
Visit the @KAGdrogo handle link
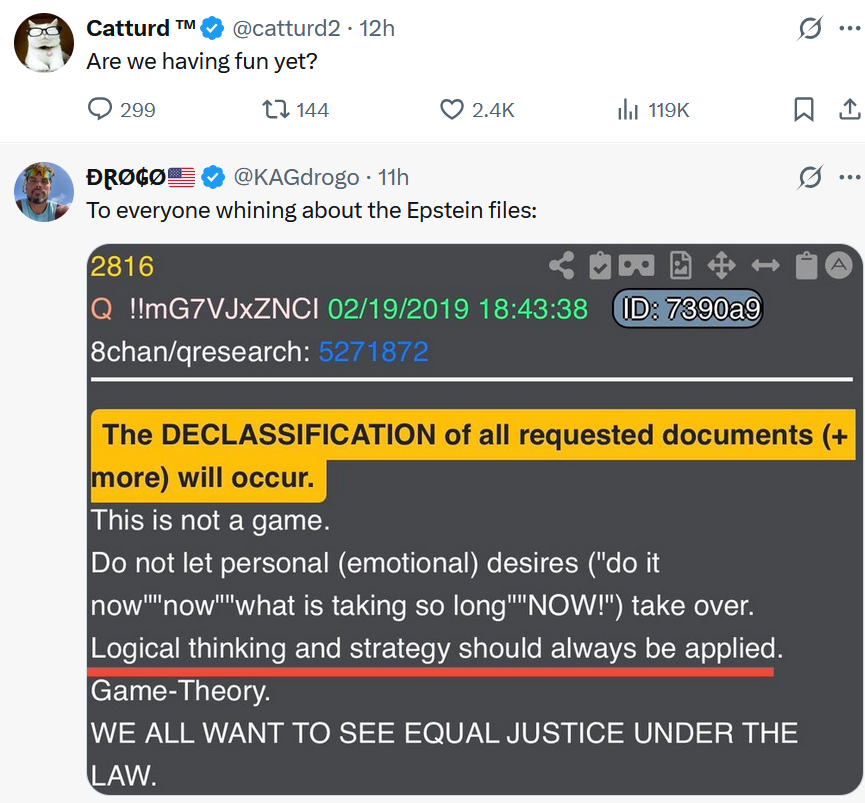click(x=296, y=177)
